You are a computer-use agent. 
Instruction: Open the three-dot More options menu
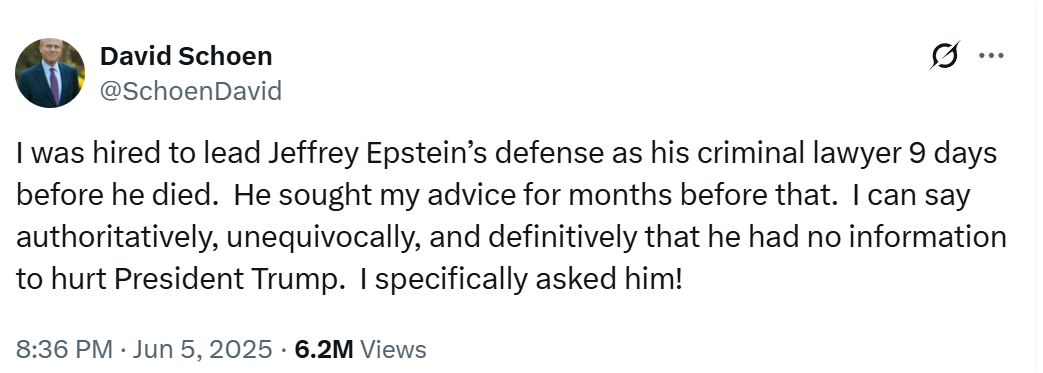[991, 56]
